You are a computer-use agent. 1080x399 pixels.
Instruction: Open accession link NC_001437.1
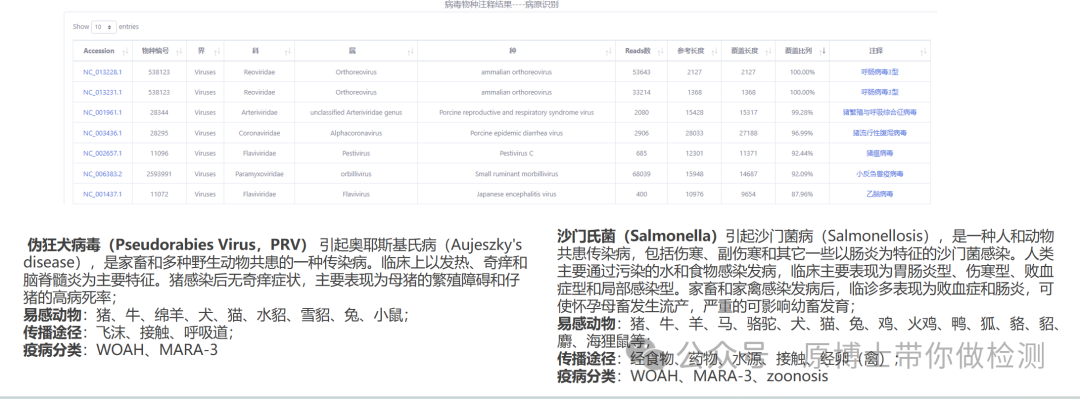103,194
